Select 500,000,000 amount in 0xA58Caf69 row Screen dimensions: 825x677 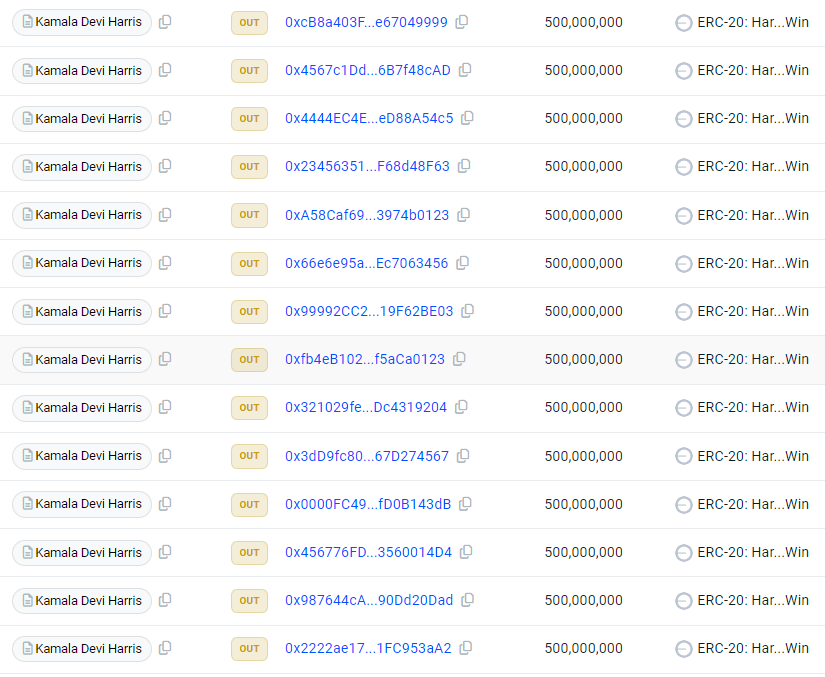(x=583, y=215)
